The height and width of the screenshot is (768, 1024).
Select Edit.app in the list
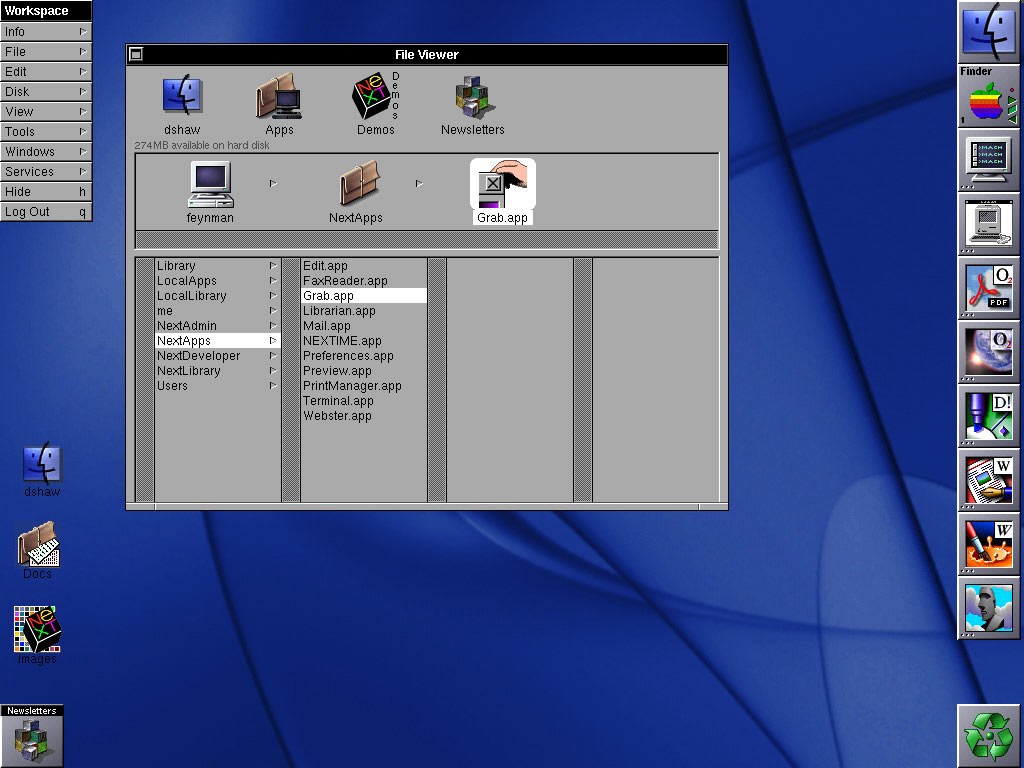point(364,266)
